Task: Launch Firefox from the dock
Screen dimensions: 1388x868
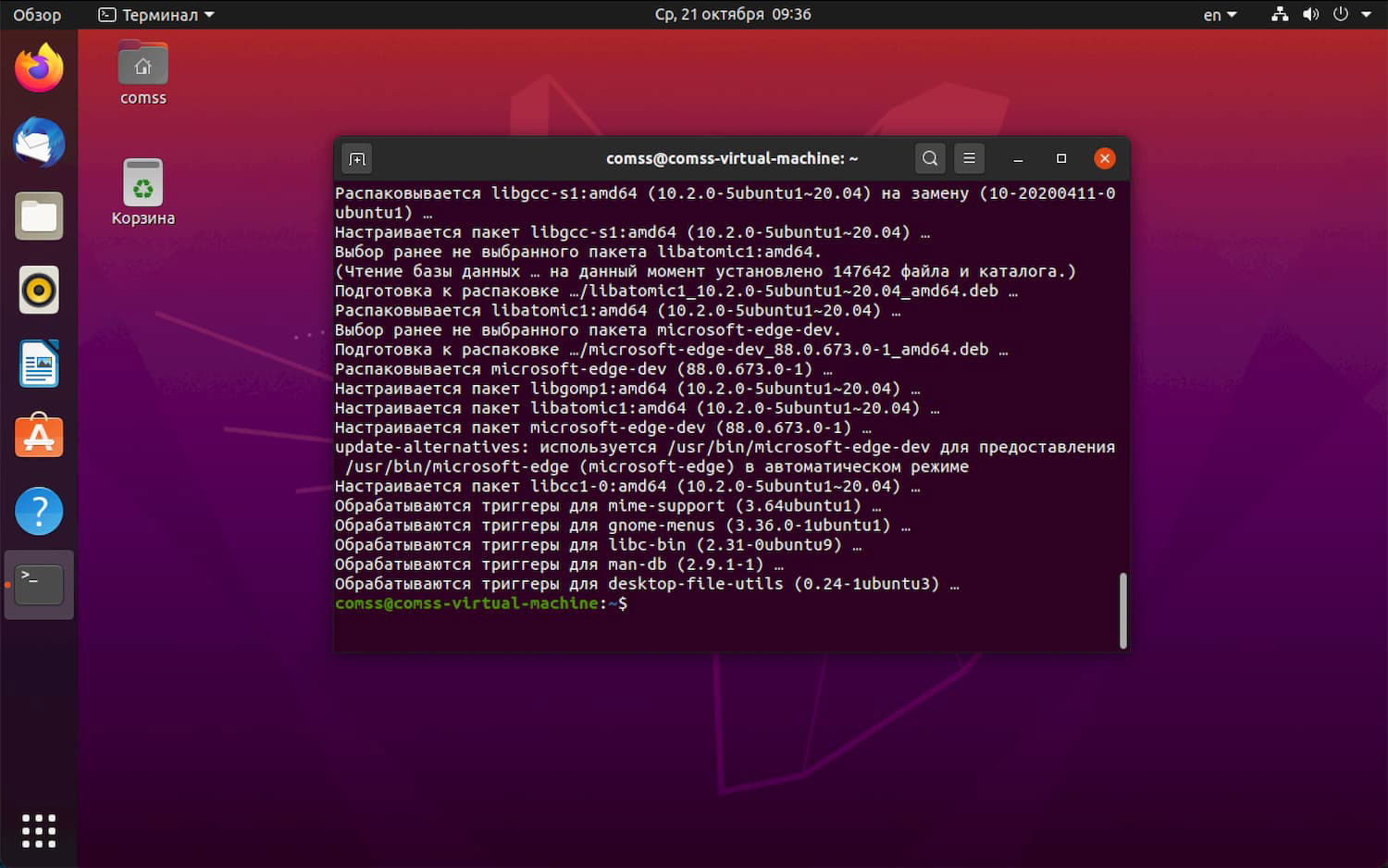Action: click(x=39, y=66)
